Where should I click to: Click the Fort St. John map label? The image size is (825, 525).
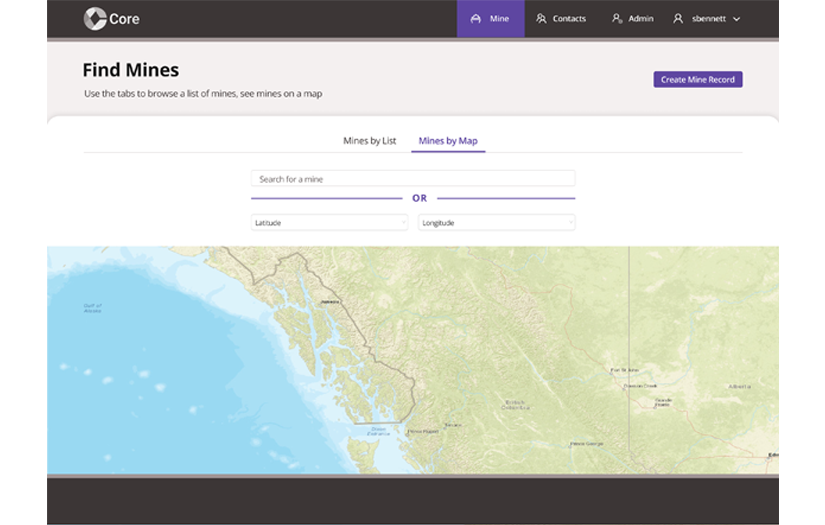click(x=625, y=370)
